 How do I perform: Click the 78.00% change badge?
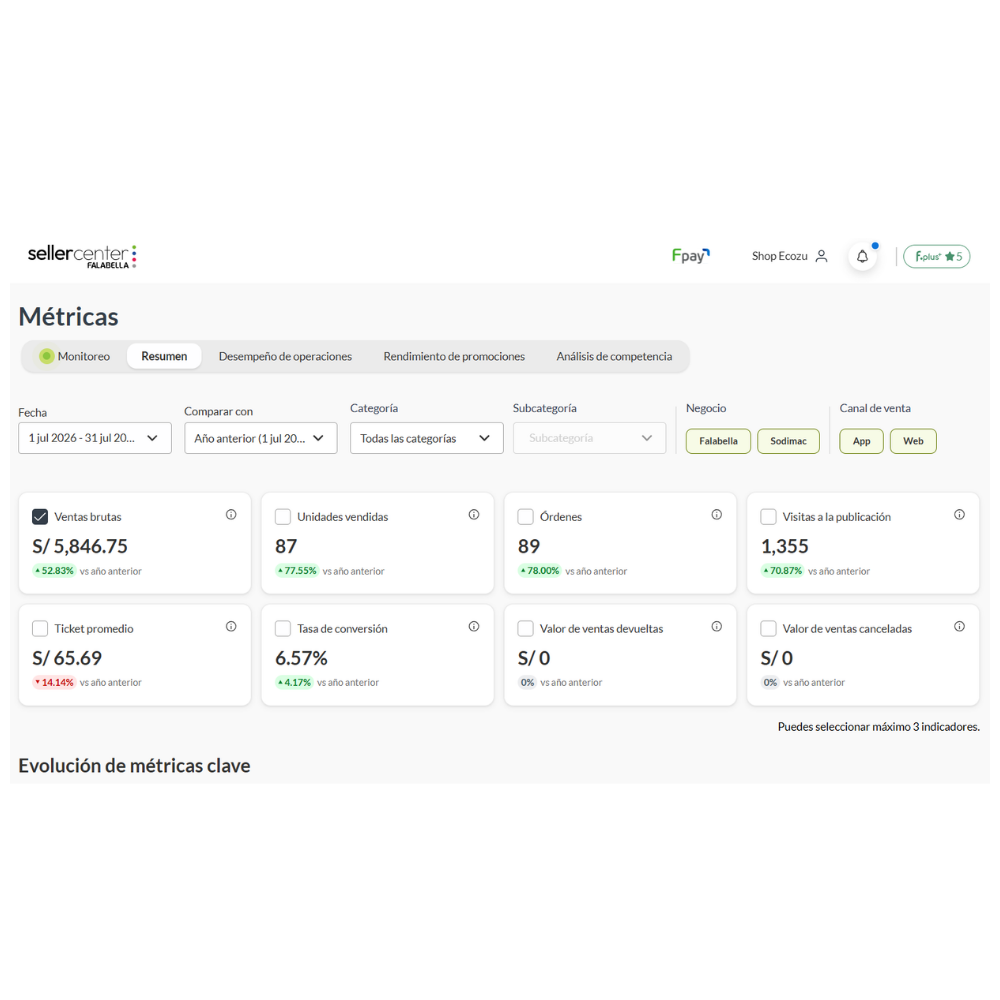[540, 571]
